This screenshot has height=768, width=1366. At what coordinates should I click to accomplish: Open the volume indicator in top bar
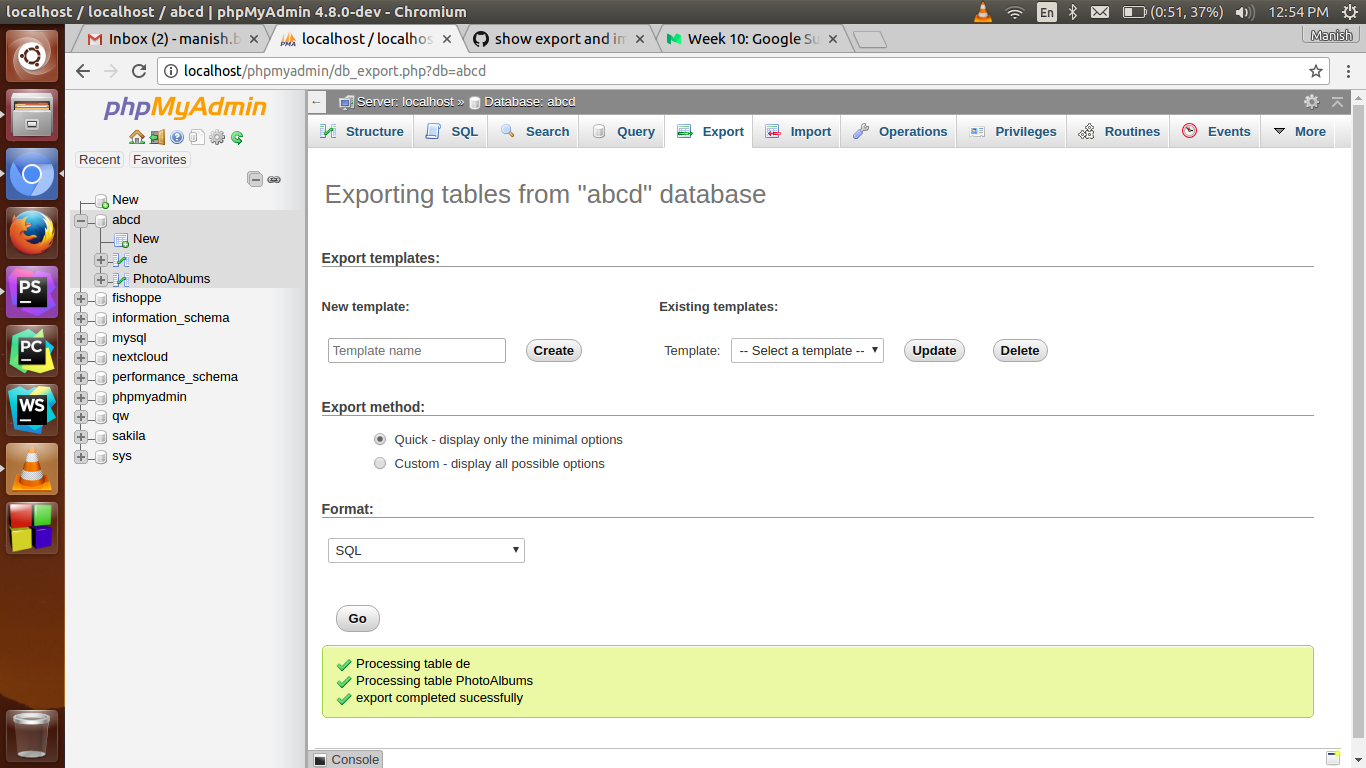(x=1245, y=12)
